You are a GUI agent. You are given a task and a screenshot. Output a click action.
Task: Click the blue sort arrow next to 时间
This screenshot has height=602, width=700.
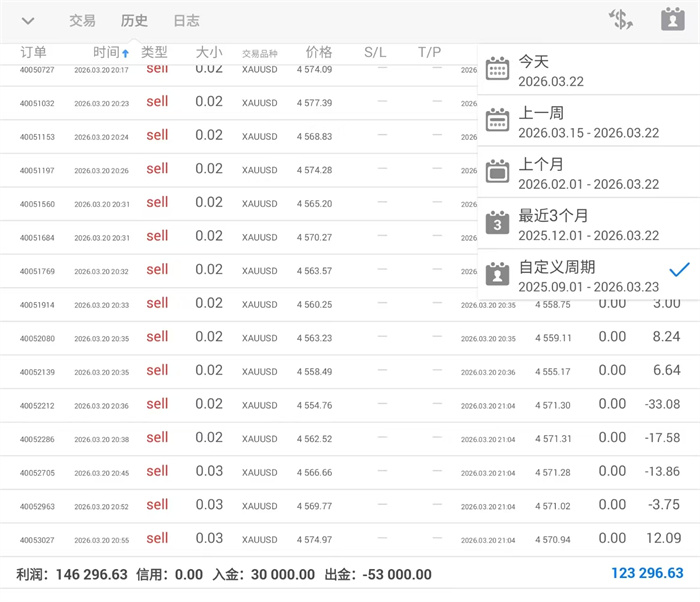[126, 53]
